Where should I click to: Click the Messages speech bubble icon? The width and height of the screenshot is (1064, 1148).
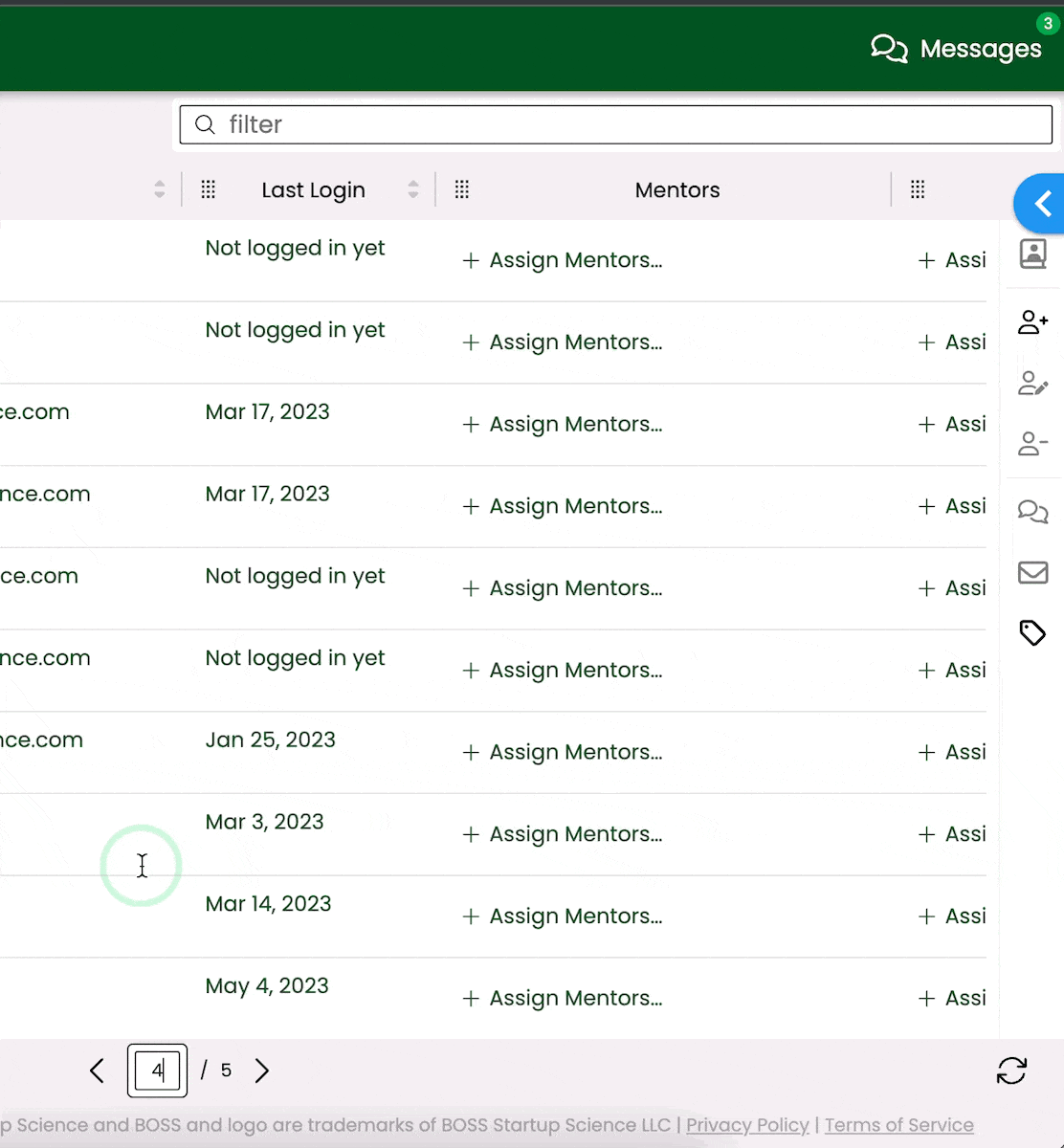coord(889,49)
